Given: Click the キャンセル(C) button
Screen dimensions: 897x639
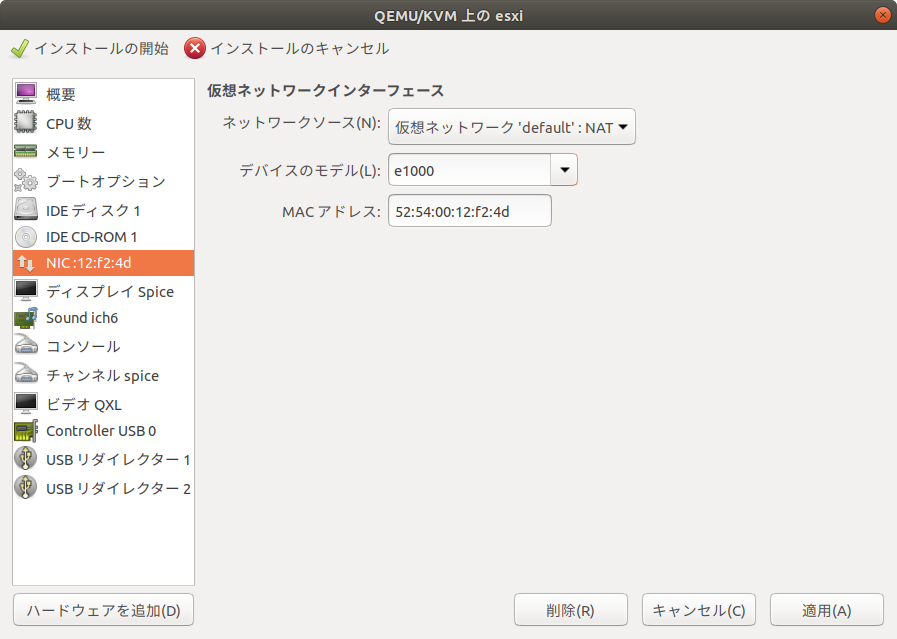Looking at the screenshot, I should tap(698, 610).
